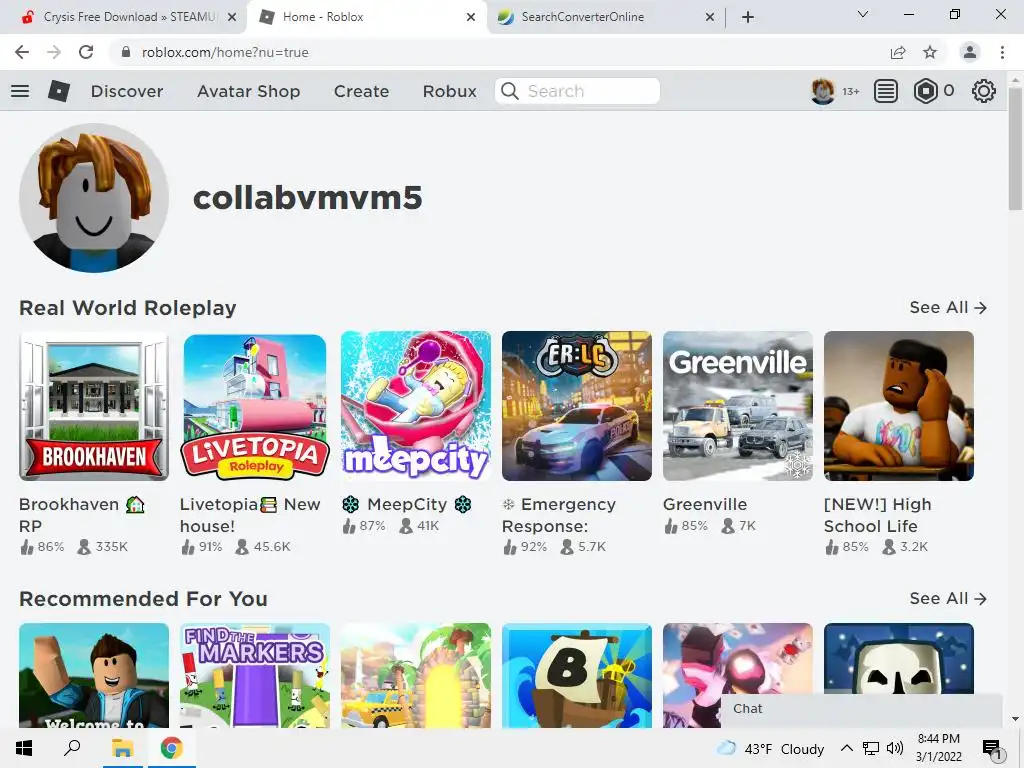
Task: Open Emergency Response ER:LC thumbnail
Action: [577, 406]
